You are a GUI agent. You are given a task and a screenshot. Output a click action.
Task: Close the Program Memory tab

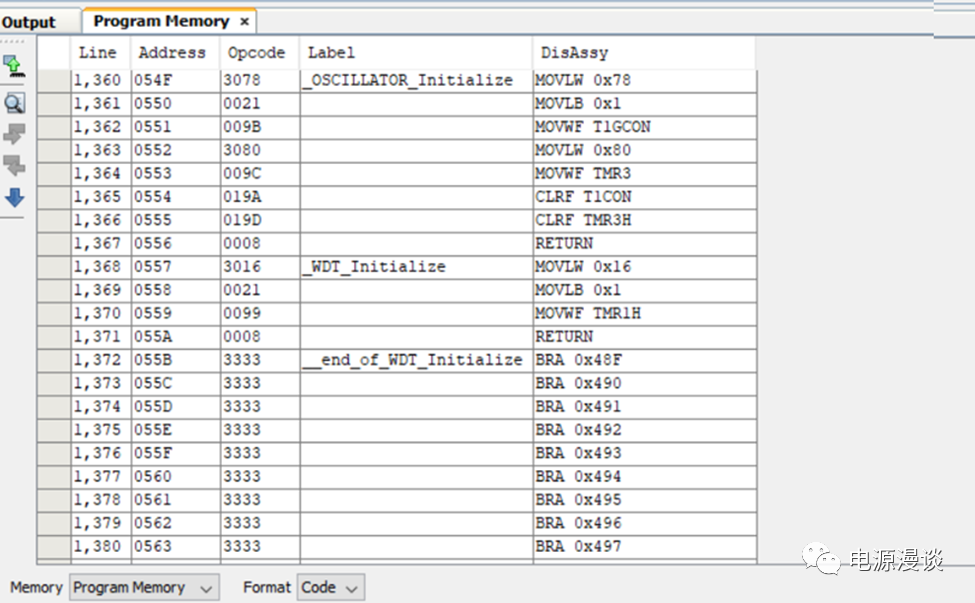point(244,21)
